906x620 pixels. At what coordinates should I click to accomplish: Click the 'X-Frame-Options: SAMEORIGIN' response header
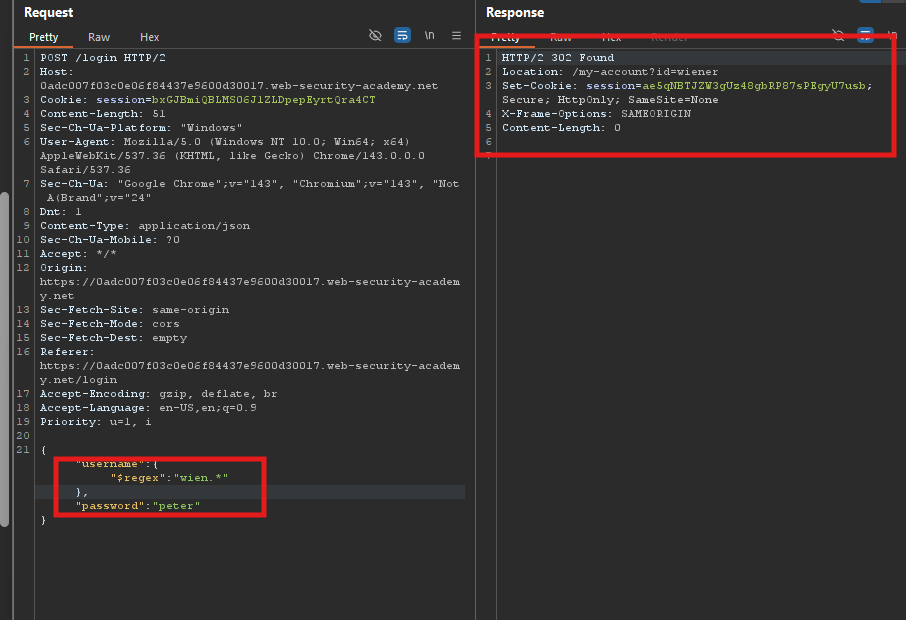click(596, 114)
